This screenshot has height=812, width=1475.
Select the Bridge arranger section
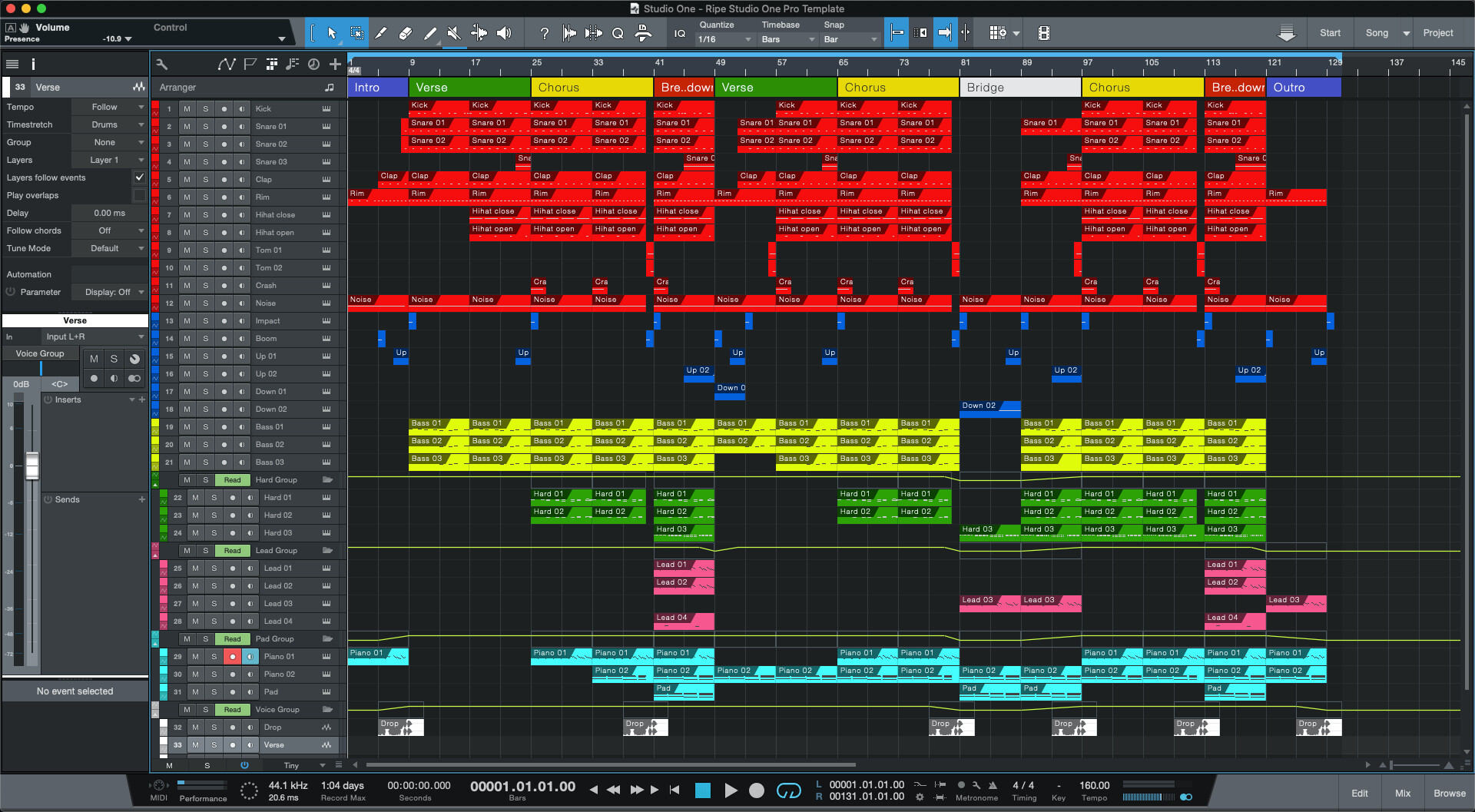pyautogui.click(x=1020, y=88)
